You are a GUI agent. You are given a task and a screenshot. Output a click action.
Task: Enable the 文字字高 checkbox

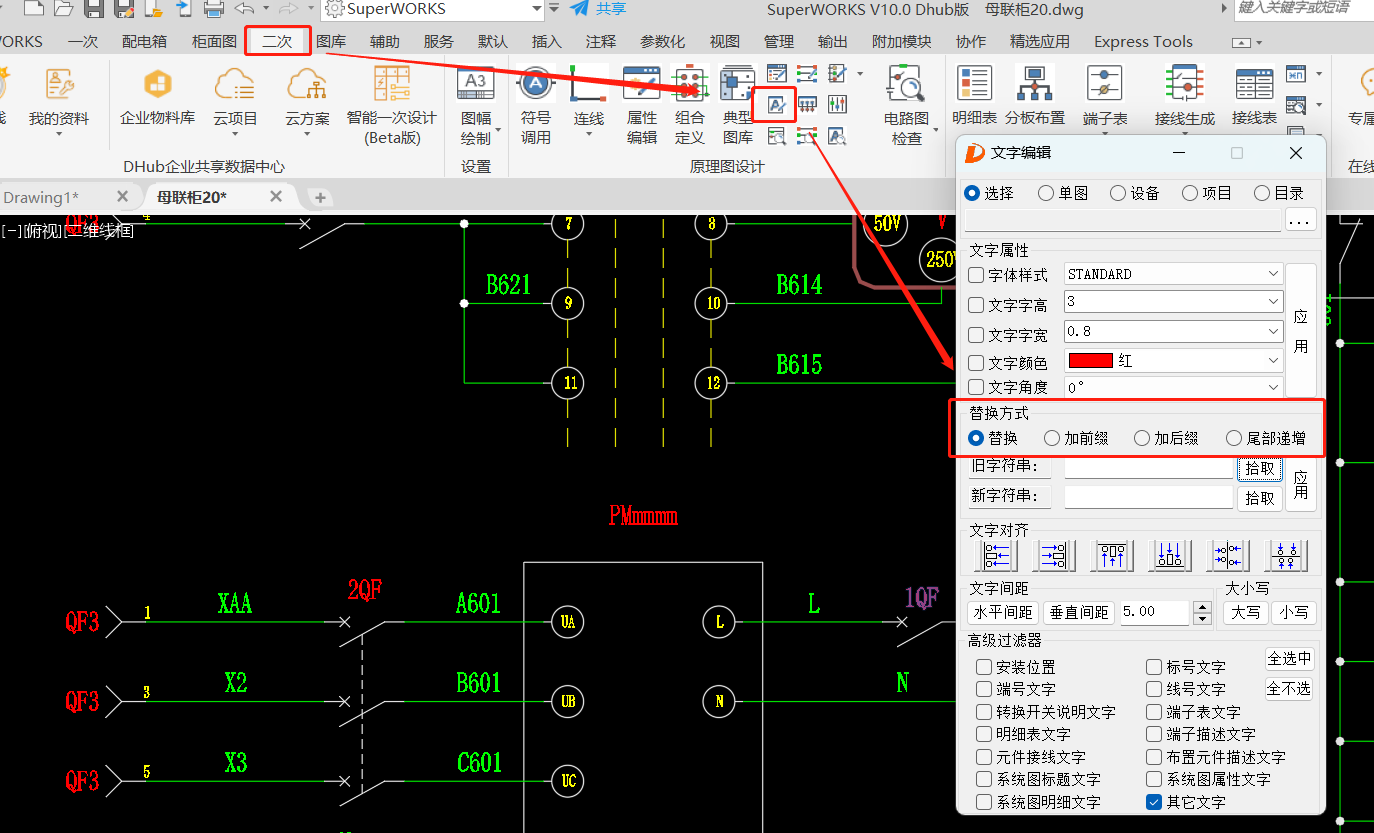[977, 305]
